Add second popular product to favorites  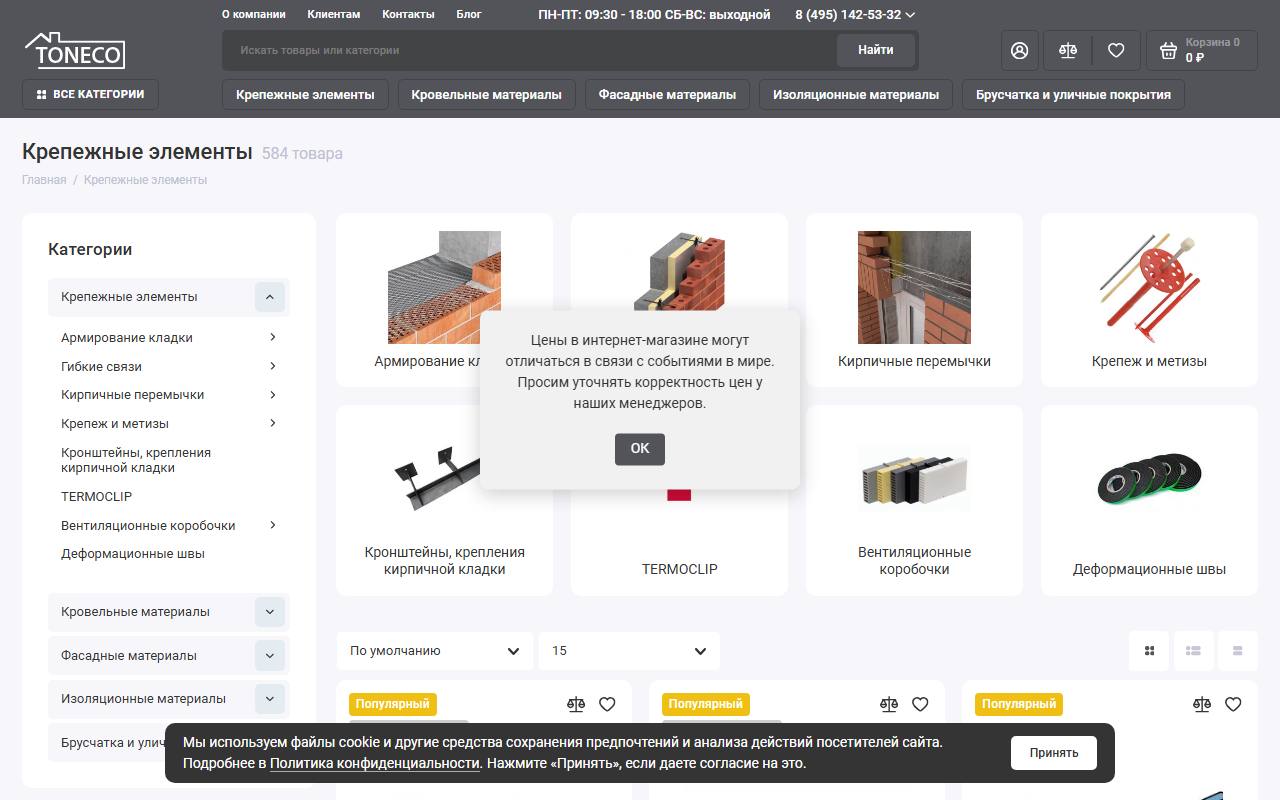tap(920, 704)
